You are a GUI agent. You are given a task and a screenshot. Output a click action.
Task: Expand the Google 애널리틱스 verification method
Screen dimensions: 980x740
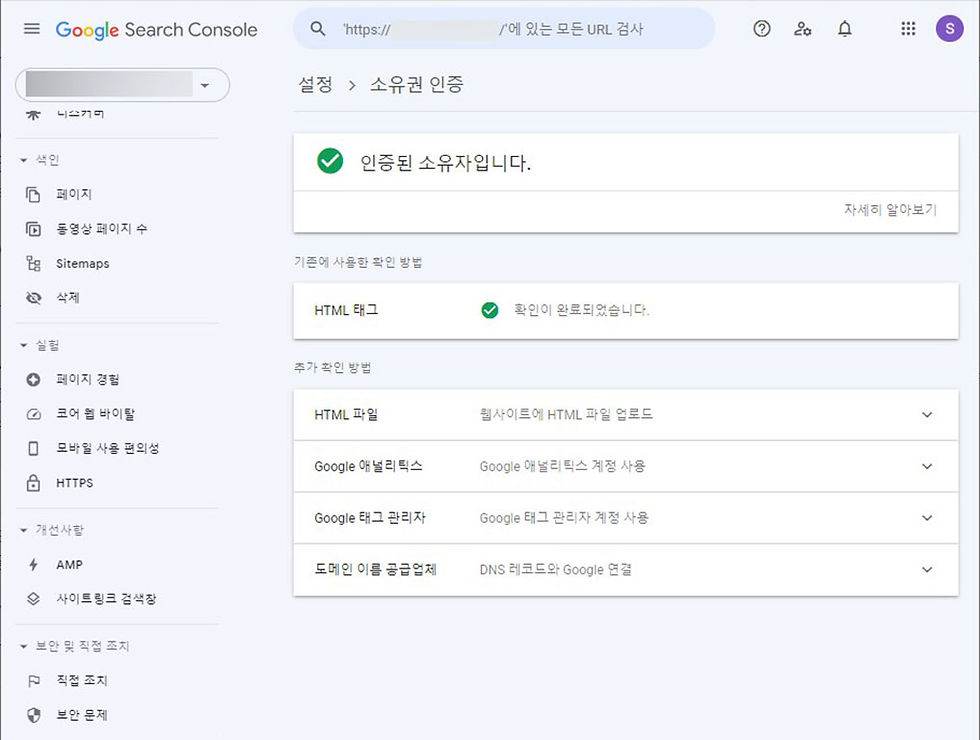[927, 466]
